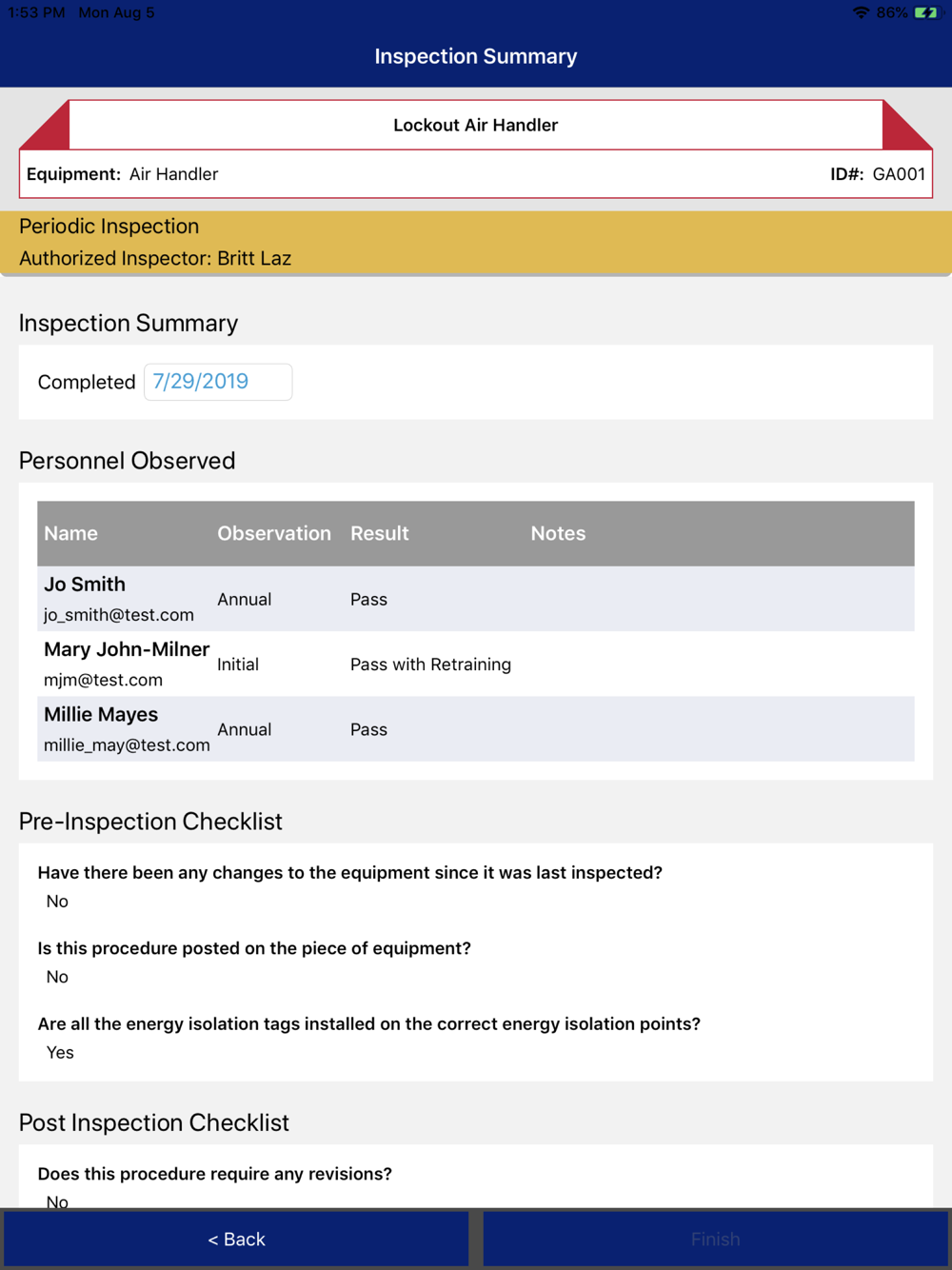The height and width of the screenshot is (1270, 952).
Task: Tap the Lockout Air Handler title banner
Action: [x=476, y=125]
